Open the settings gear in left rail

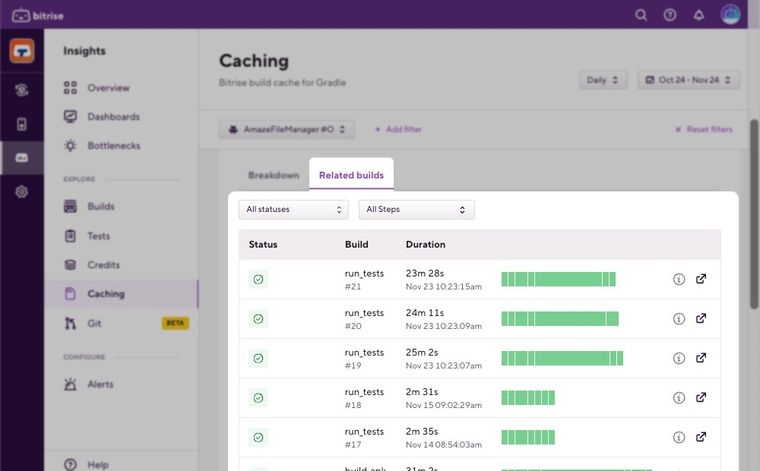tap(22, 192)
